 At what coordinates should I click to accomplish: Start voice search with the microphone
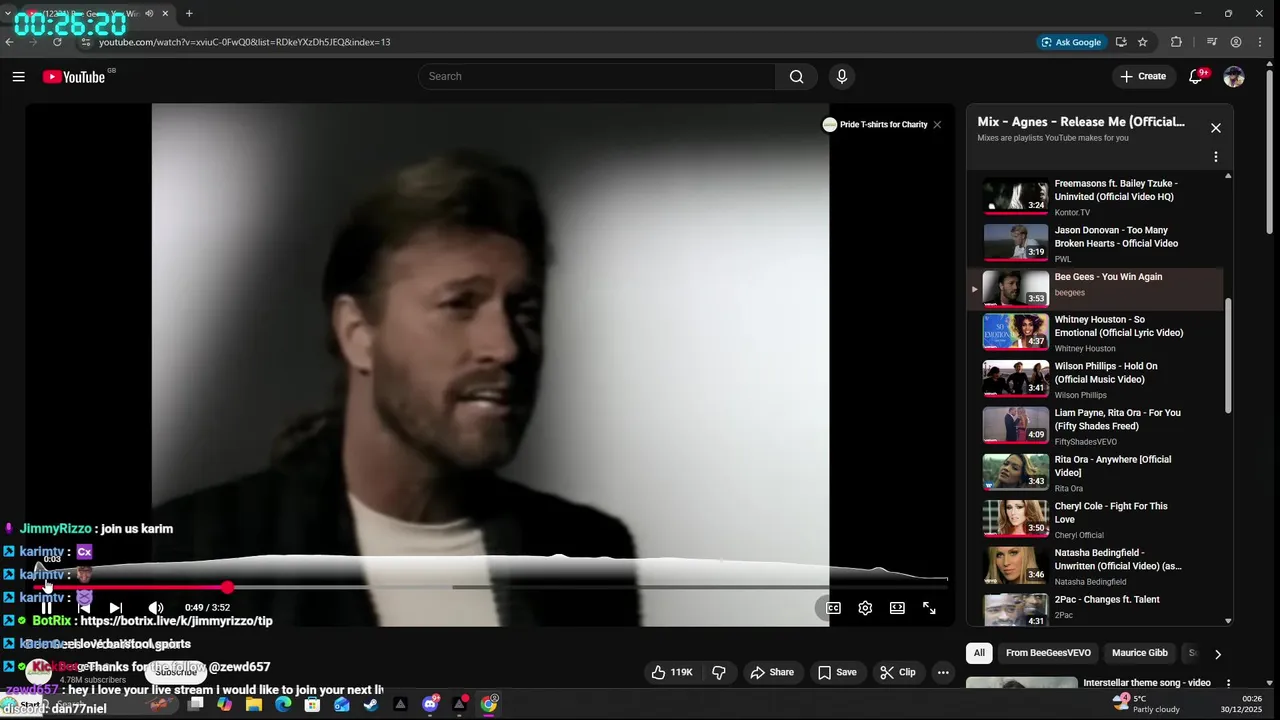point(841,76)
